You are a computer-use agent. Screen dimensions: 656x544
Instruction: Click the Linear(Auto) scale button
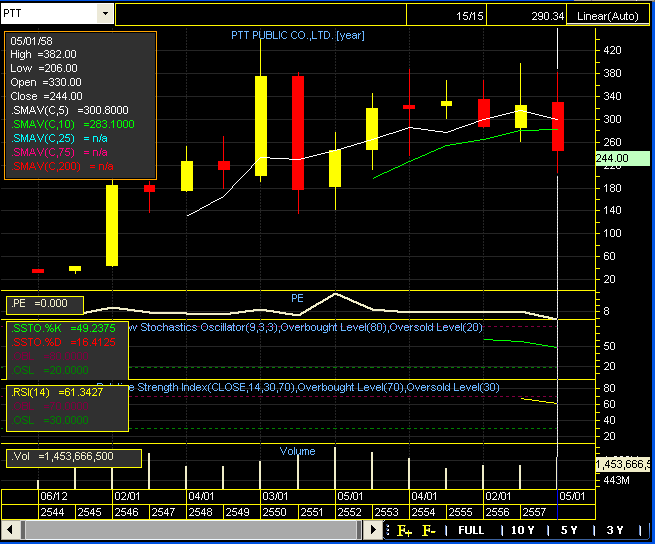point(607,16)
